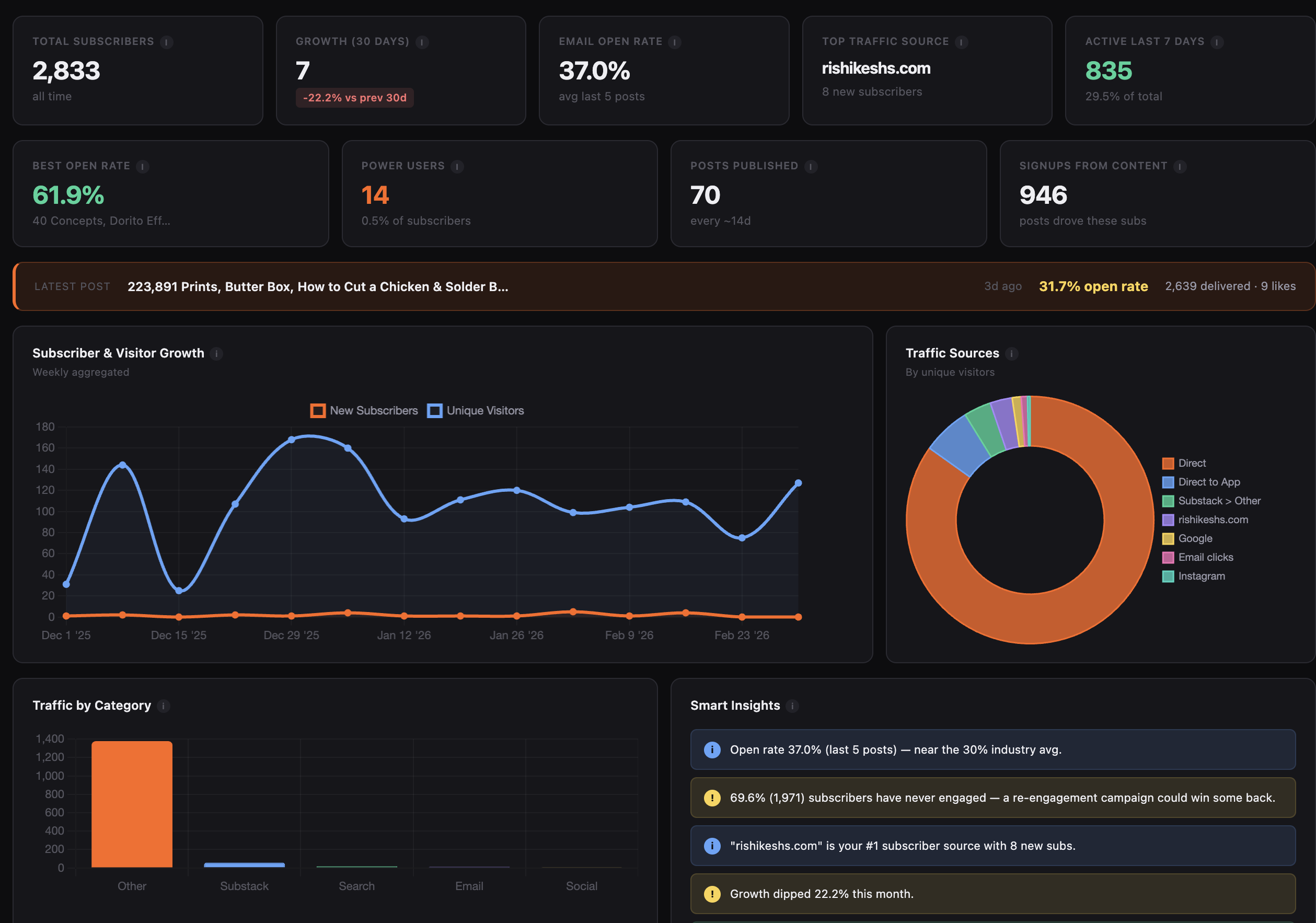Click Dec 29 '25 peak point on visitors line
Image resolution: width=1316 pixels, height=923 pixels.
point(291,440)
